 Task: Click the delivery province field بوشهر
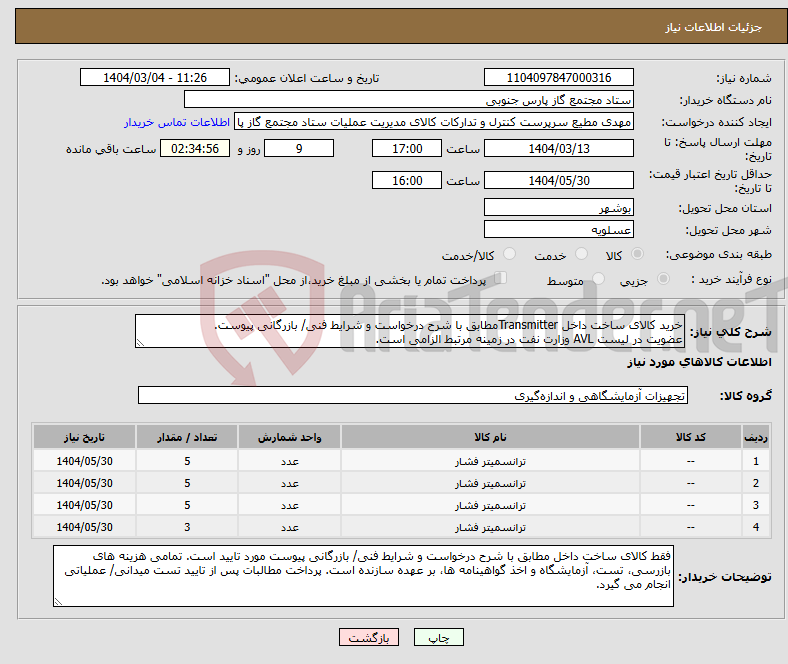pos(558,207)
